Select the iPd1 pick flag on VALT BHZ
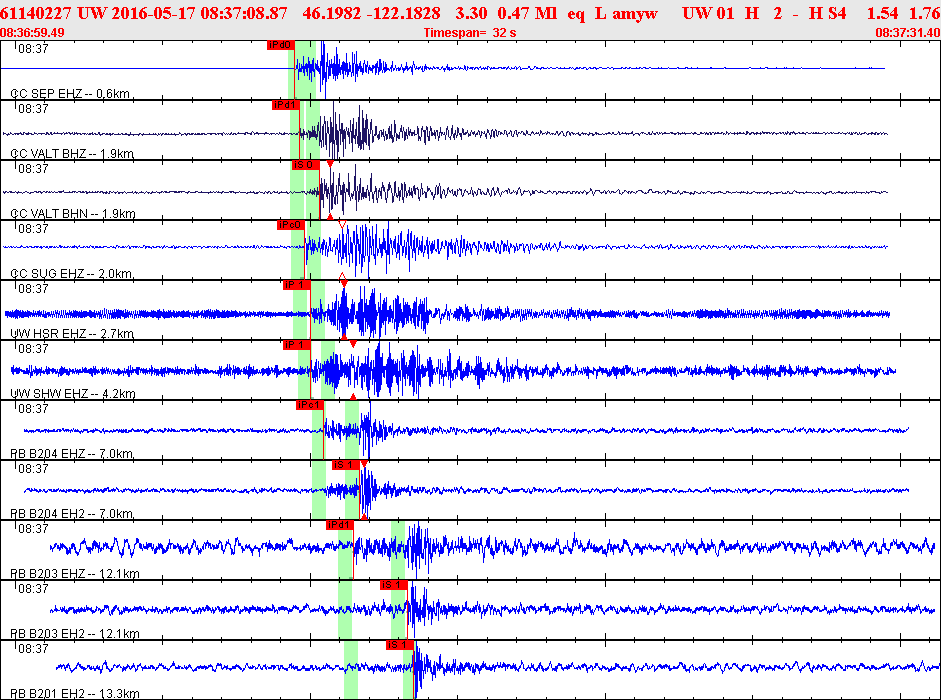Viewport: 941px width, 700px height. point(286,105)
